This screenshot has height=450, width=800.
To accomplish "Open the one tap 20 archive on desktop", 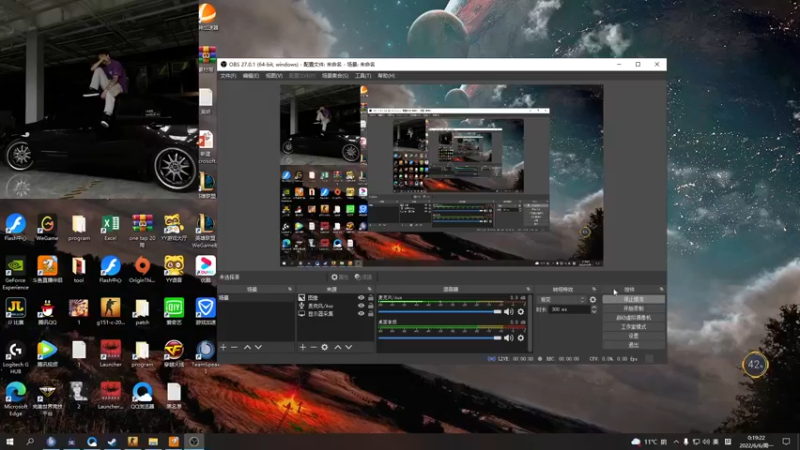I will [142, 231].
